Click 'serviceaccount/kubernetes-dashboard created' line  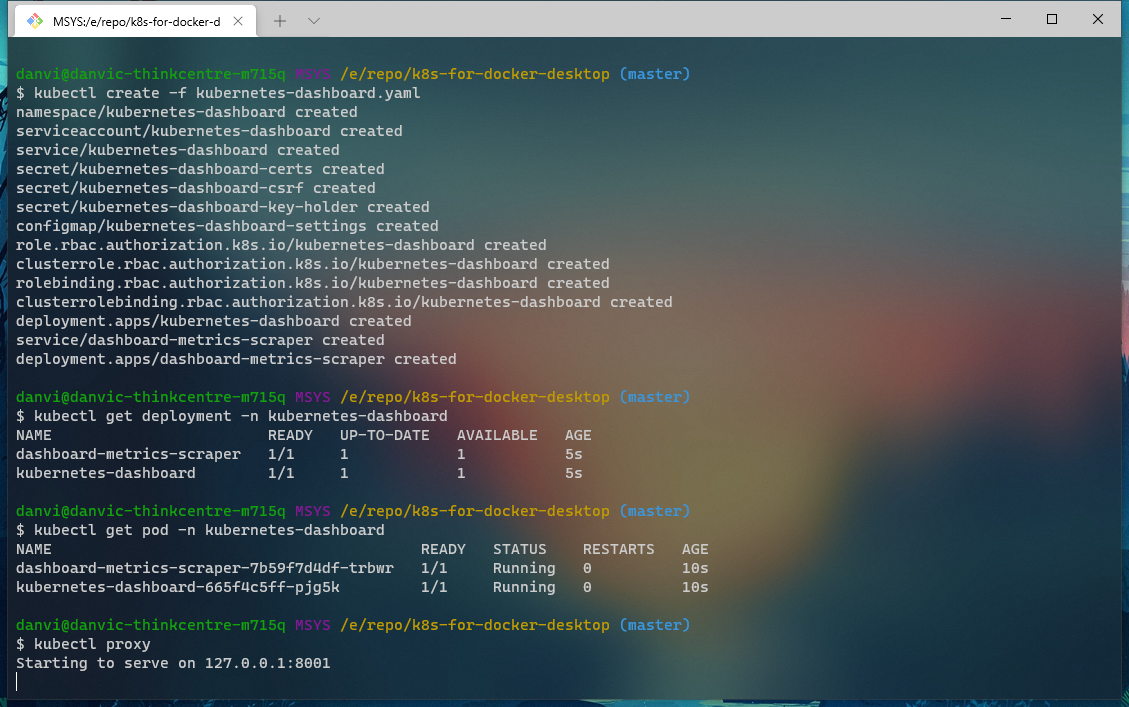pos(209,131)
